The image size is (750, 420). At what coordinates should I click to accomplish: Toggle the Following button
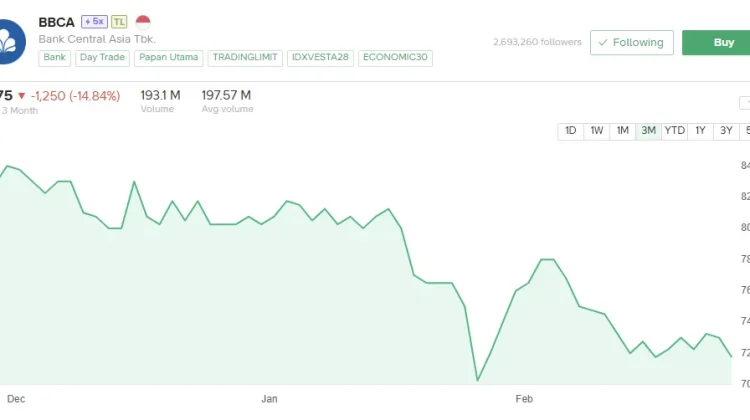(x=631, y=43)
